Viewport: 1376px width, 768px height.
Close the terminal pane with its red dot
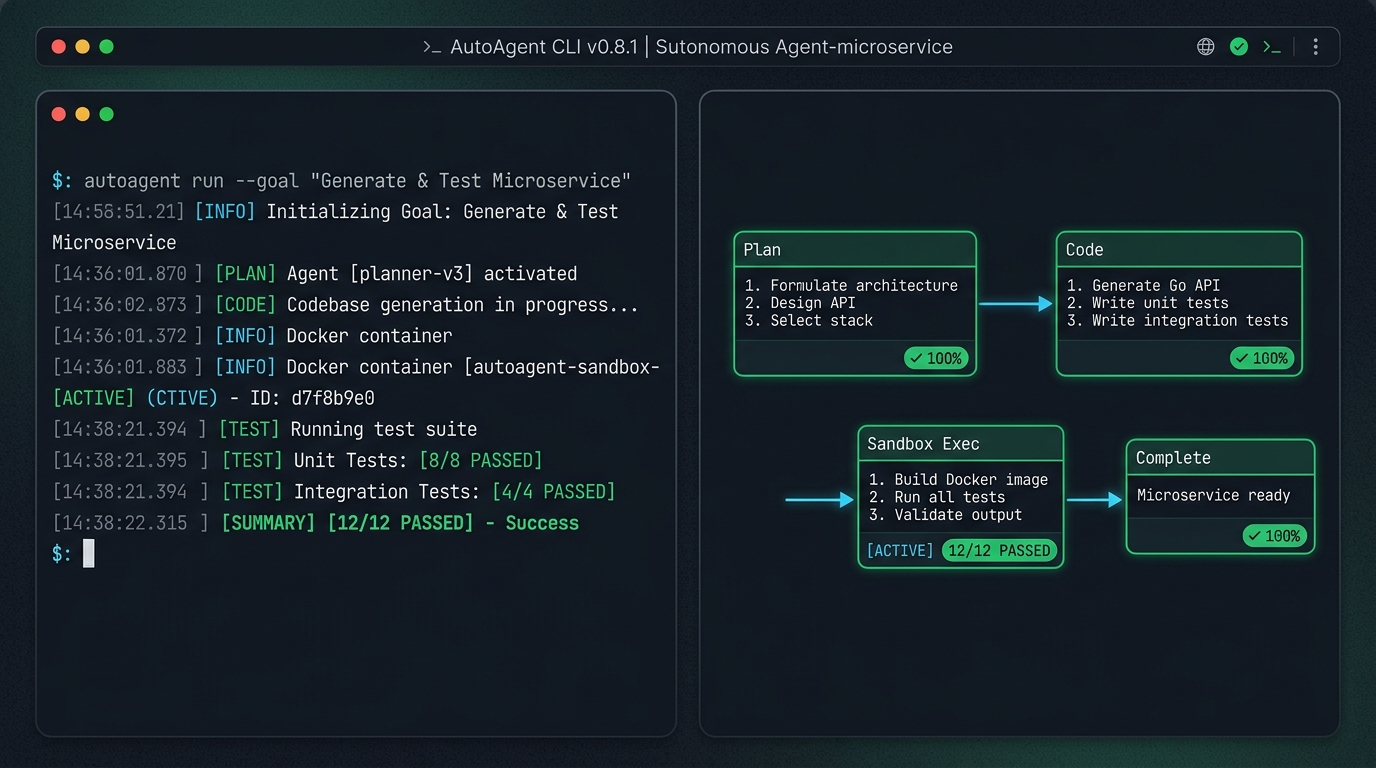click(58, 114)
